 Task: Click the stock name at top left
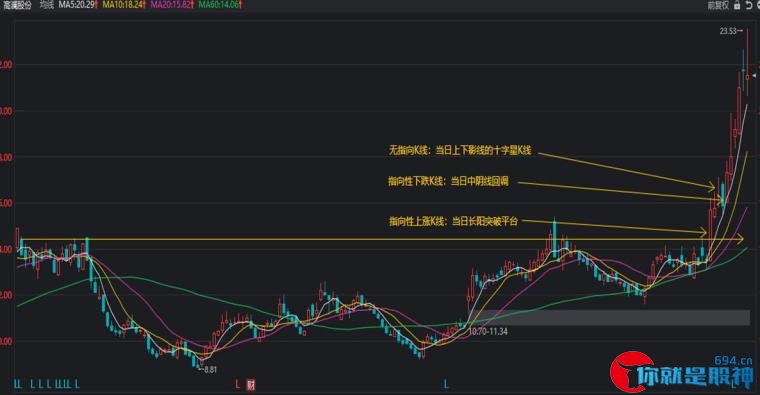(x=17, y=5)
